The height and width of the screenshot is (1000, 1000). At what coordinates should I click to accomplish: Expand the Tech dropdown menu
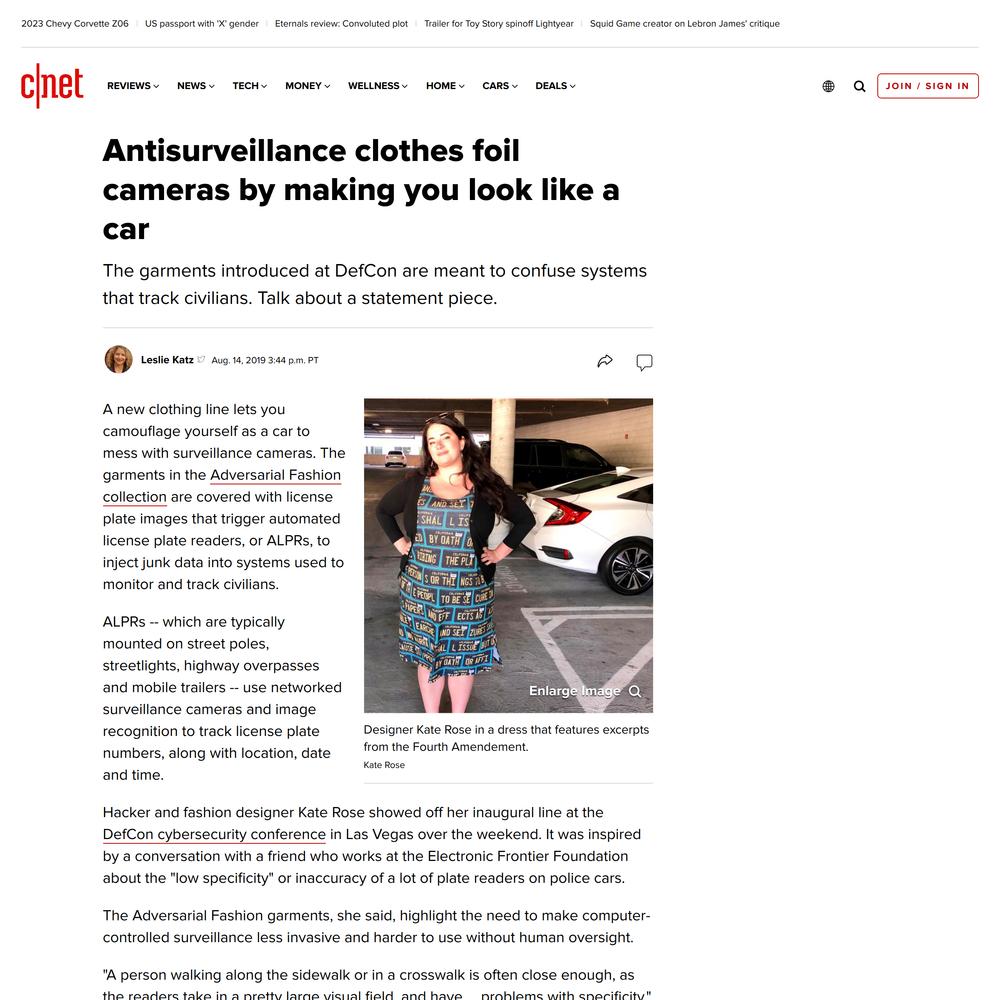(x=249, y=85)
